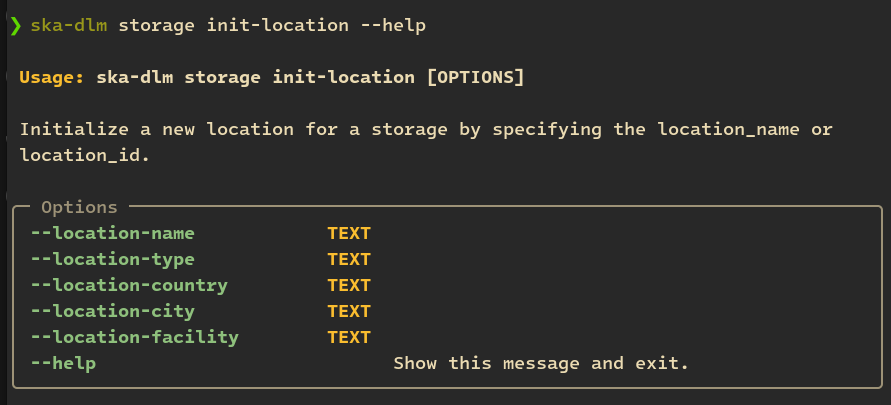The height and width of the screenshot is (405, 891).
Task: Select the --location-type option
Action: tap(113, 260)
